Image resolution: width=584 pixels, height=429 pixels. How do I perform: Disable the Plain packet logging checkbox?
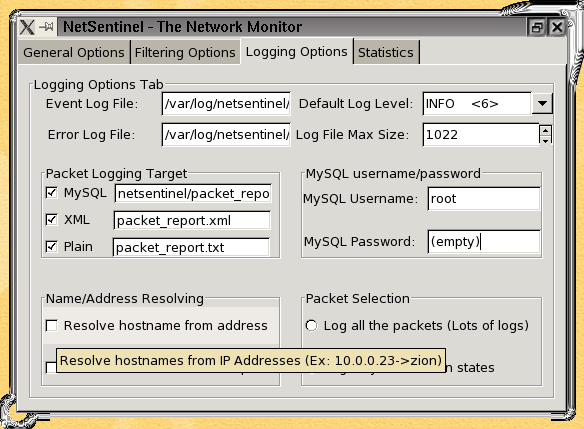(51, 246)
